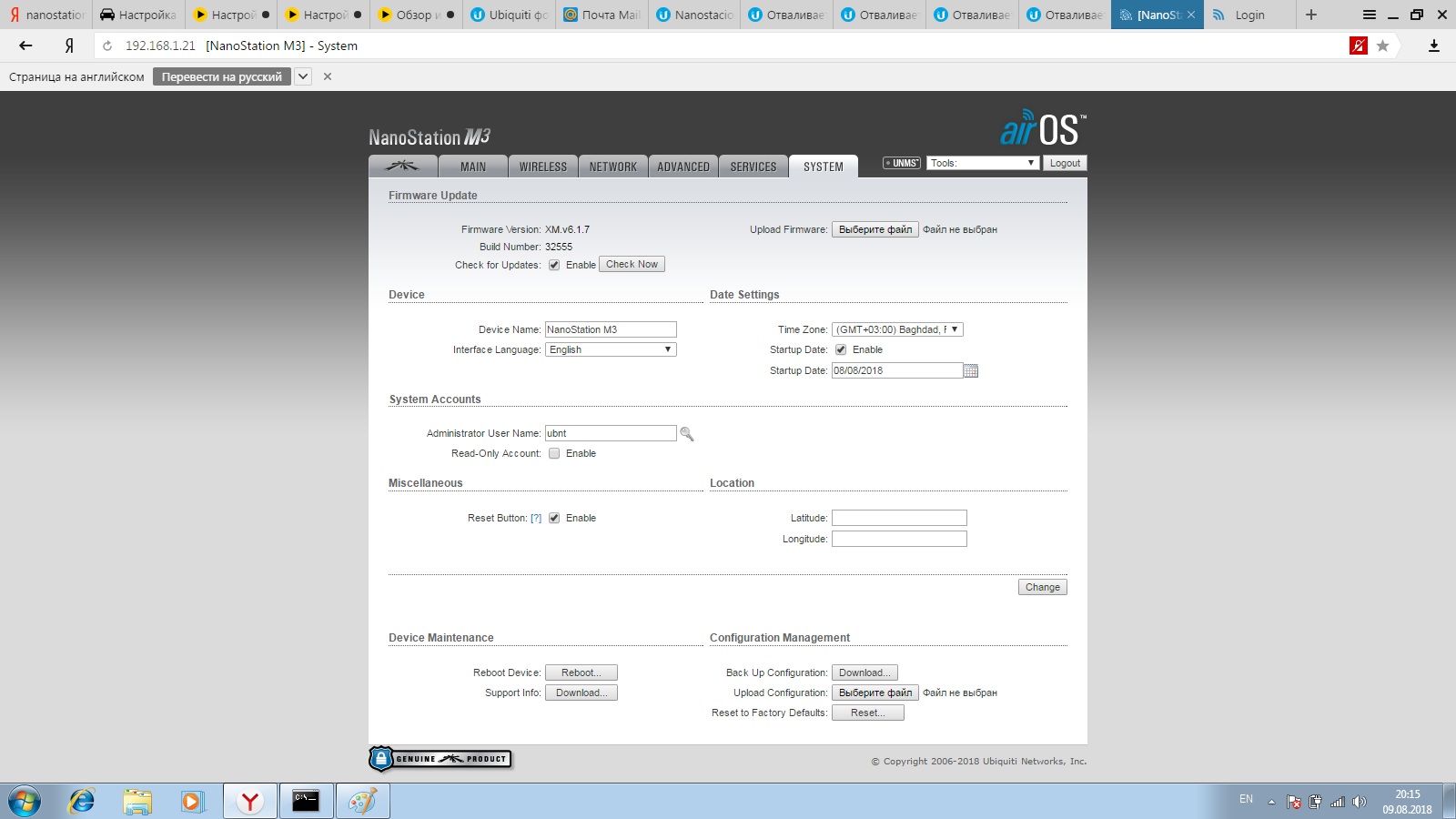Click the Yandex home icon

click(69, 45)
